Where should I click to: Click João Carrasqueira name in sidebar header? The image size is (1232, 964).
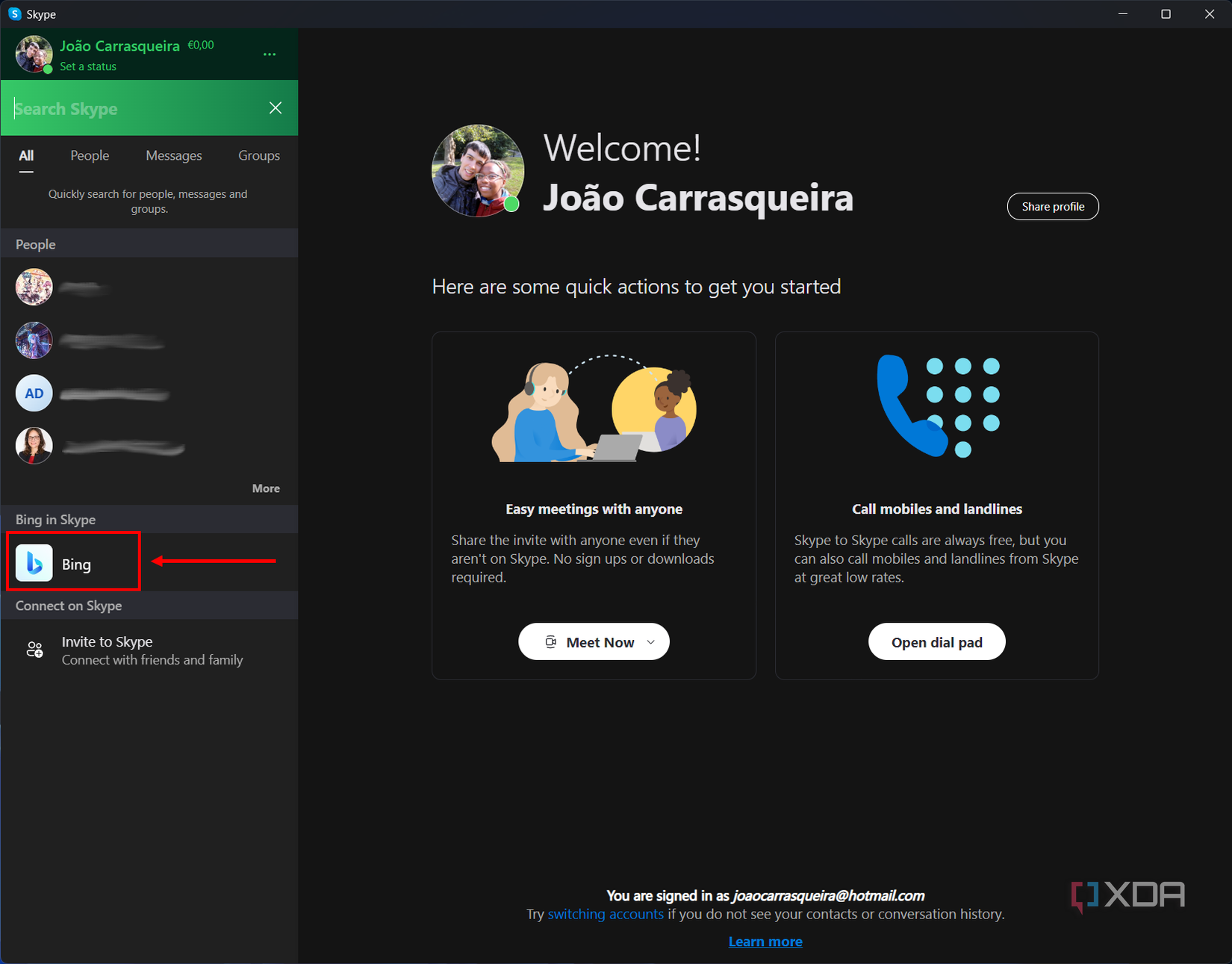tap(119, 46)
